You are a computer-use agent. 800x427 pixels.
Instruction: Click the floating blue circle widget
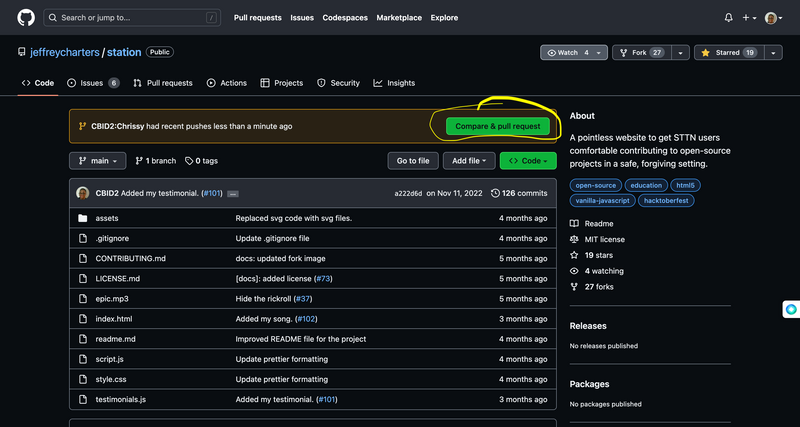(x=791, y=309)
